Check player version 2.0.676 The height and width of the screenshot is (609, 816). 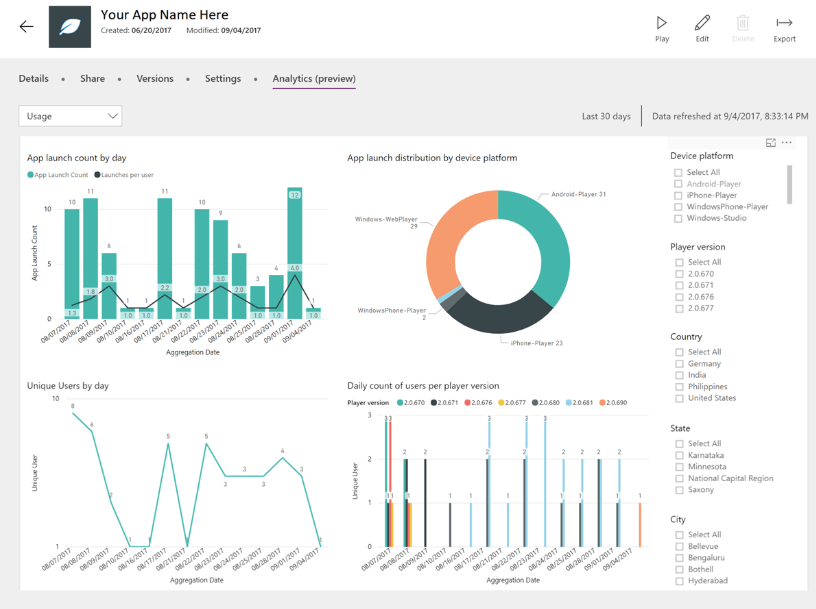point(679,297)
